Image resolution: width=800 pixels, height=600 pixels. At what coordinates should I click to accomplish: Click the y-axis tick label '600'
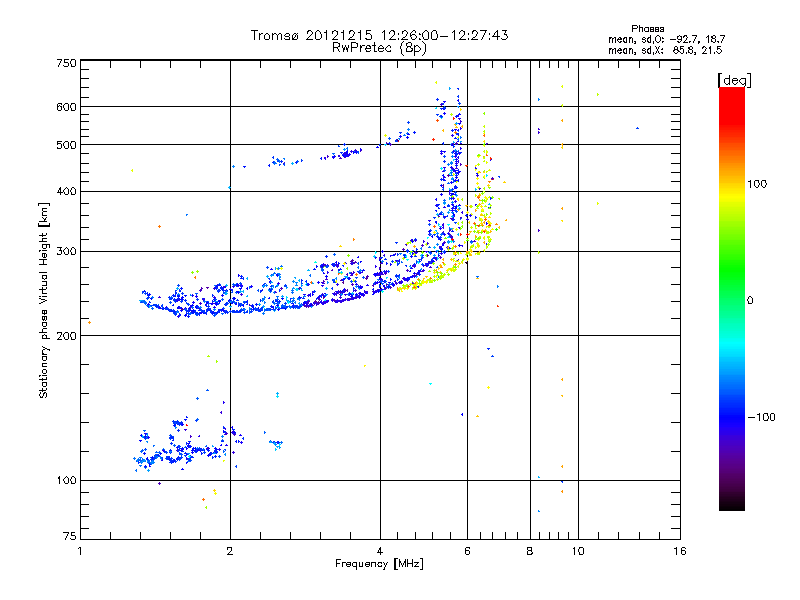tap(66, 107)
